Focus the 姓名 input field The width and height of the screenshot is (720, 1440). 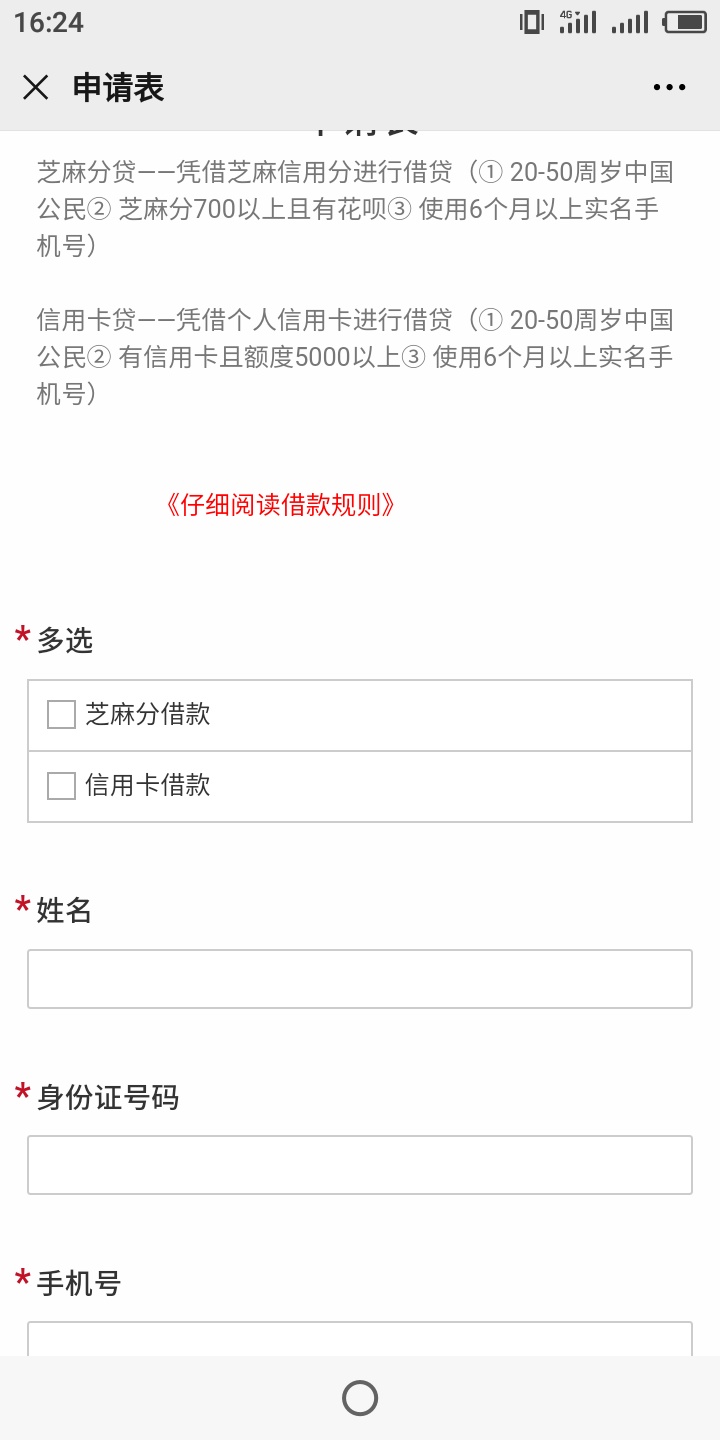coord(360,979)
